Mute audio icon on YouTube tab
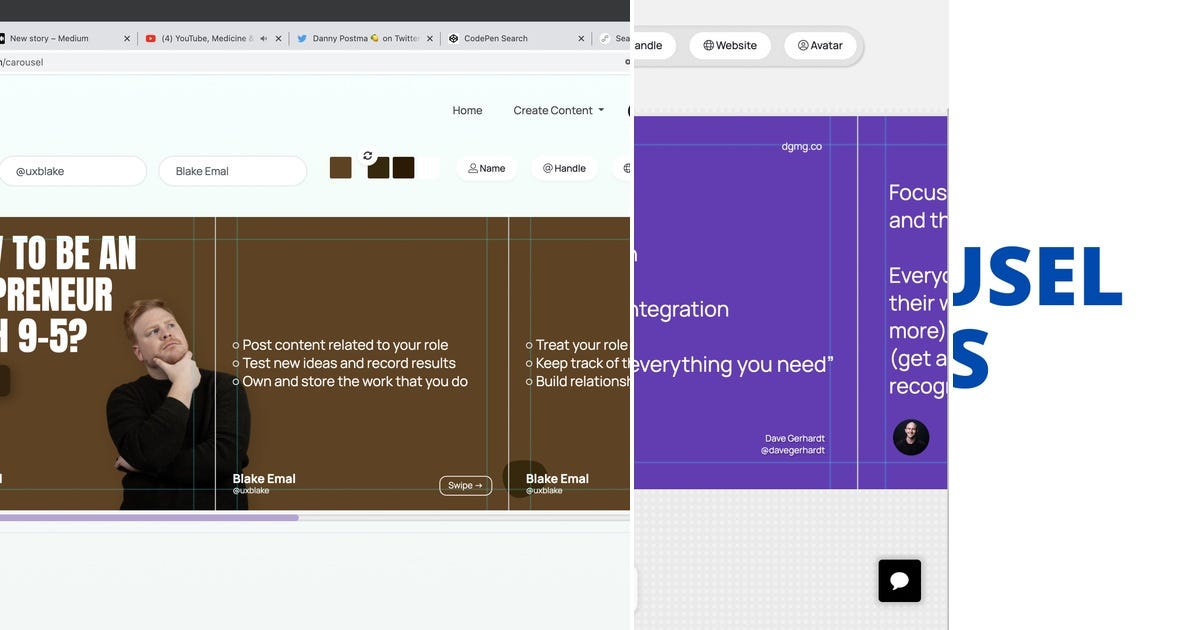The width and height of the screenshot is (1200, 630). click(263, 38)
